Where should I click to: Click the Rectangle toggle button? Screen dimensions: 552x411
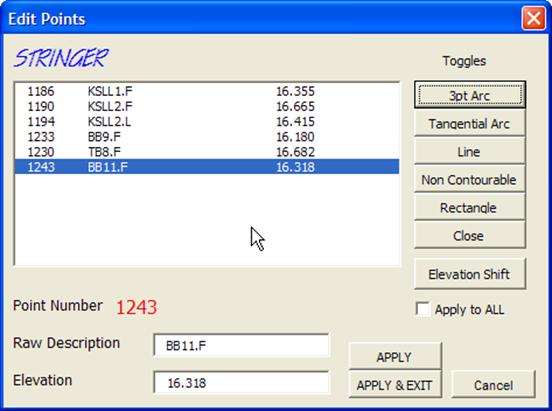click(470, 207)
